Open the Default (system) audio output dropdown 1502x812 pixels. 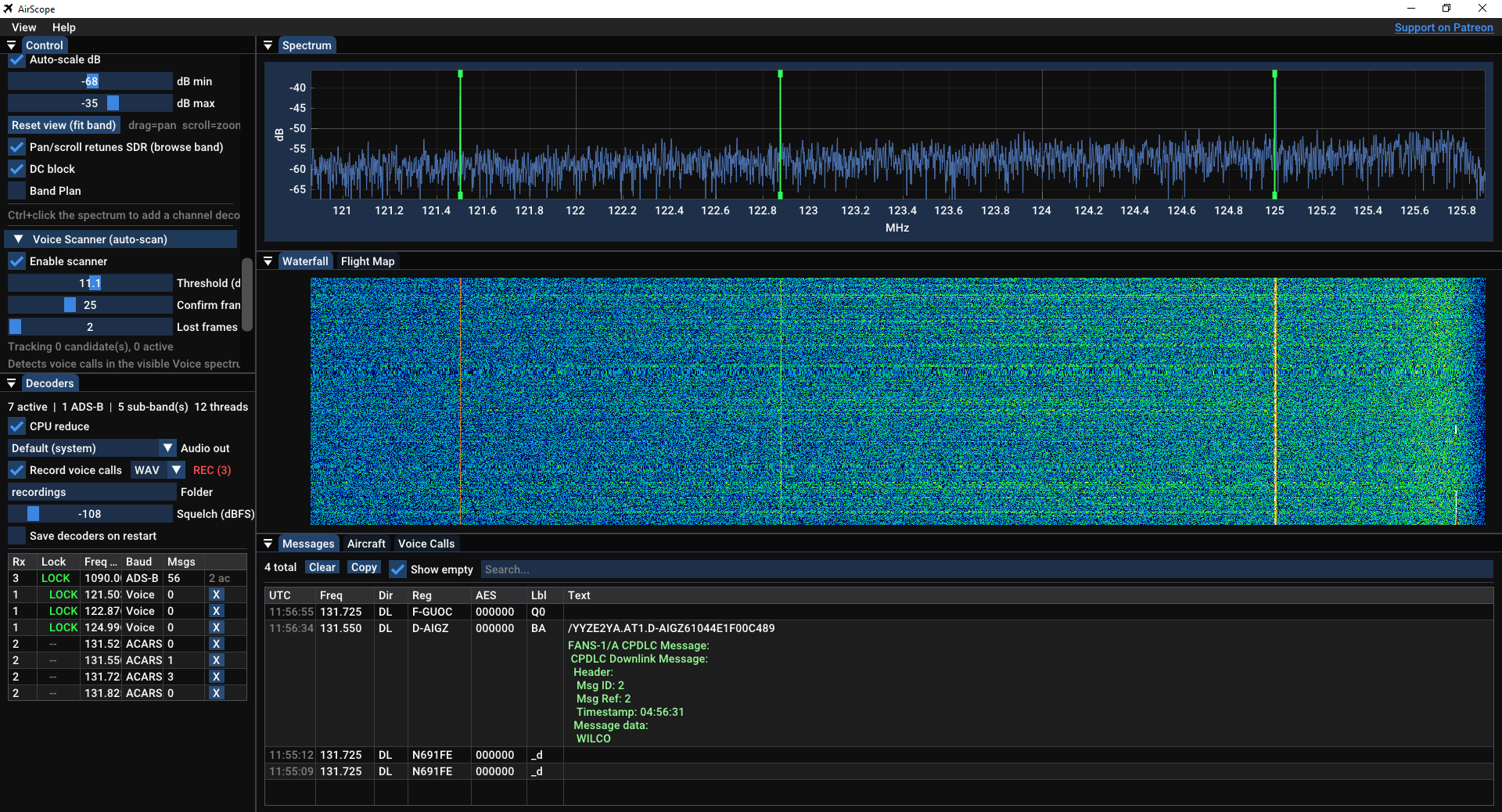click(92, 448)
